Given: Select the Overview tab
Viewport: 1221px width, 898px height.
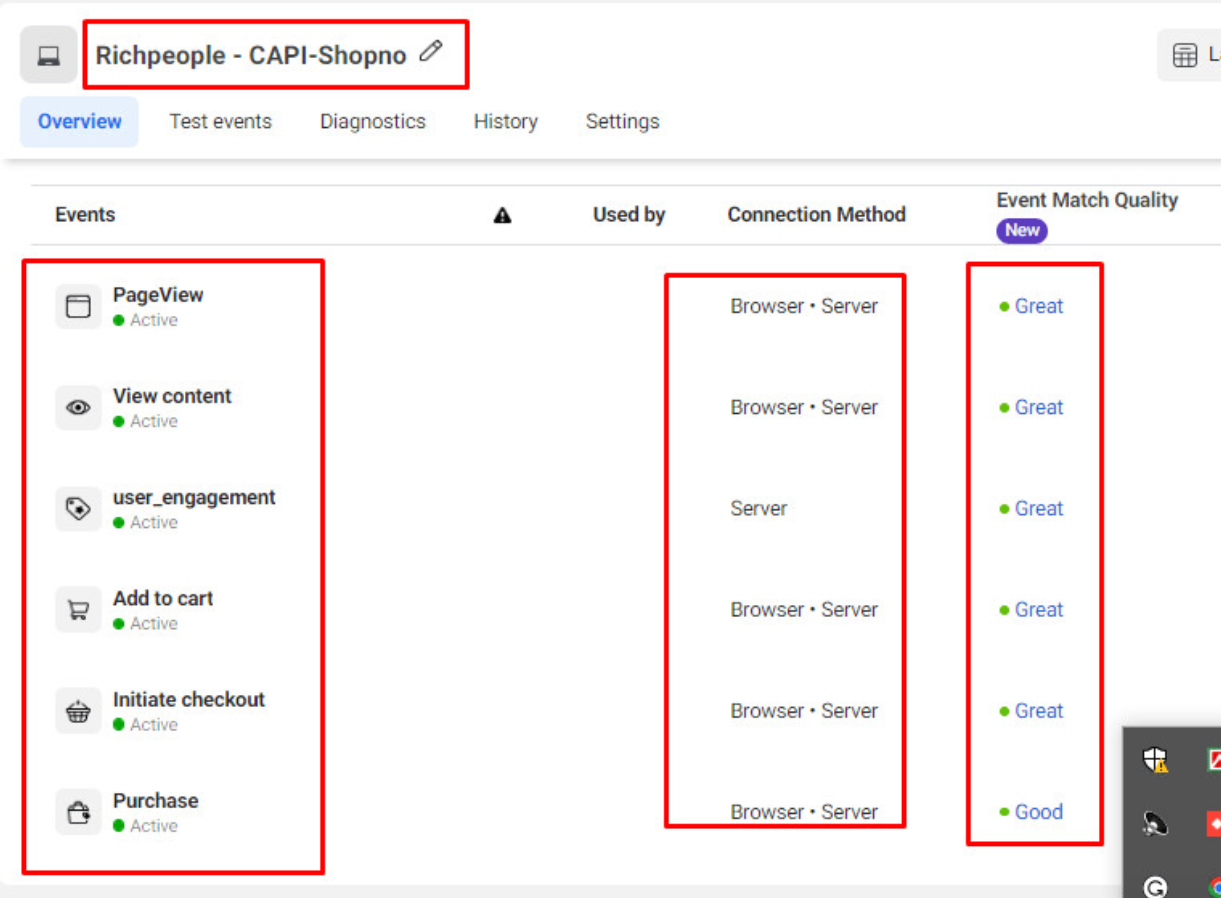Looking at the screenshot, I should tap(79, 122).
